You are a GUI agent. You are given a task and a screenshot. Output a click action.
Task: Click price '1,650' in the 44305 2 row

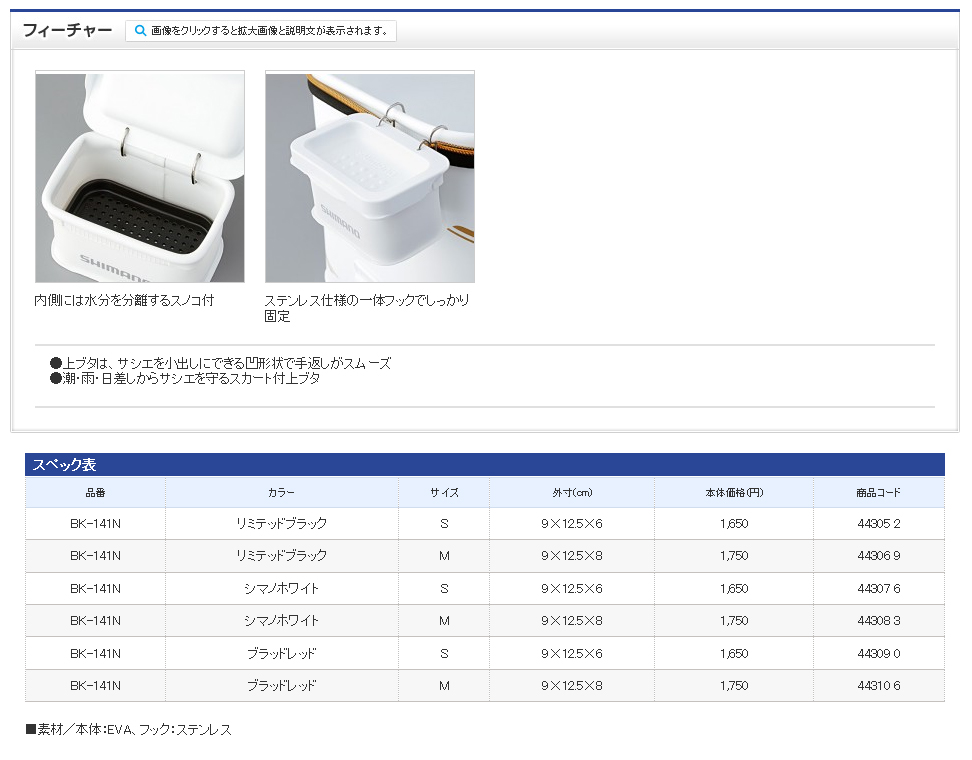pos(734,524)
